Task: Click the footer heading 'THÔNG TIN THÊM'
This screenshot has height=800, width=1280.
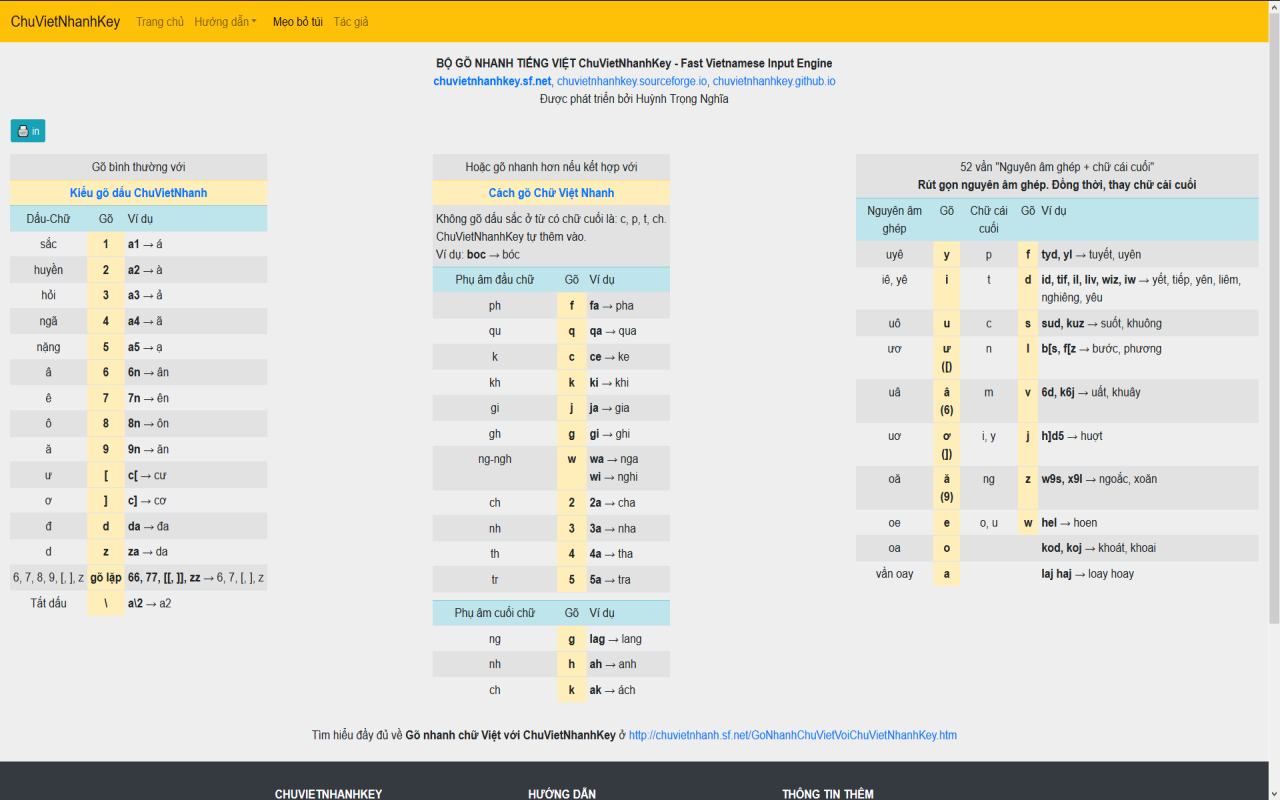Action: 828,794
